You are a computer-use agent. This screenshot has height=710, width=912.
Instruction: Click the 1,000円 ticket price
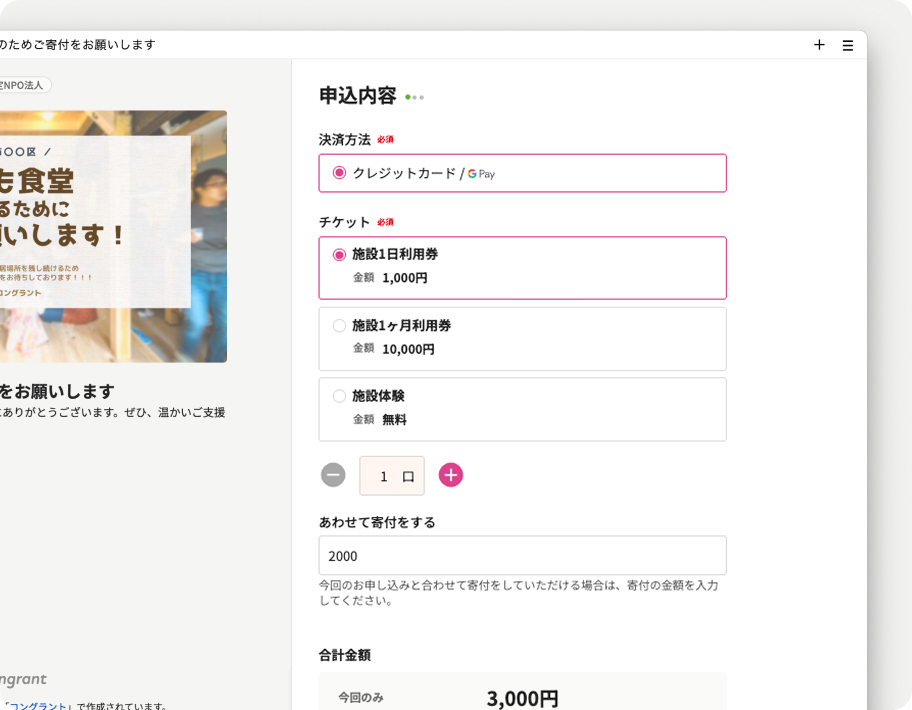[405, 278]
